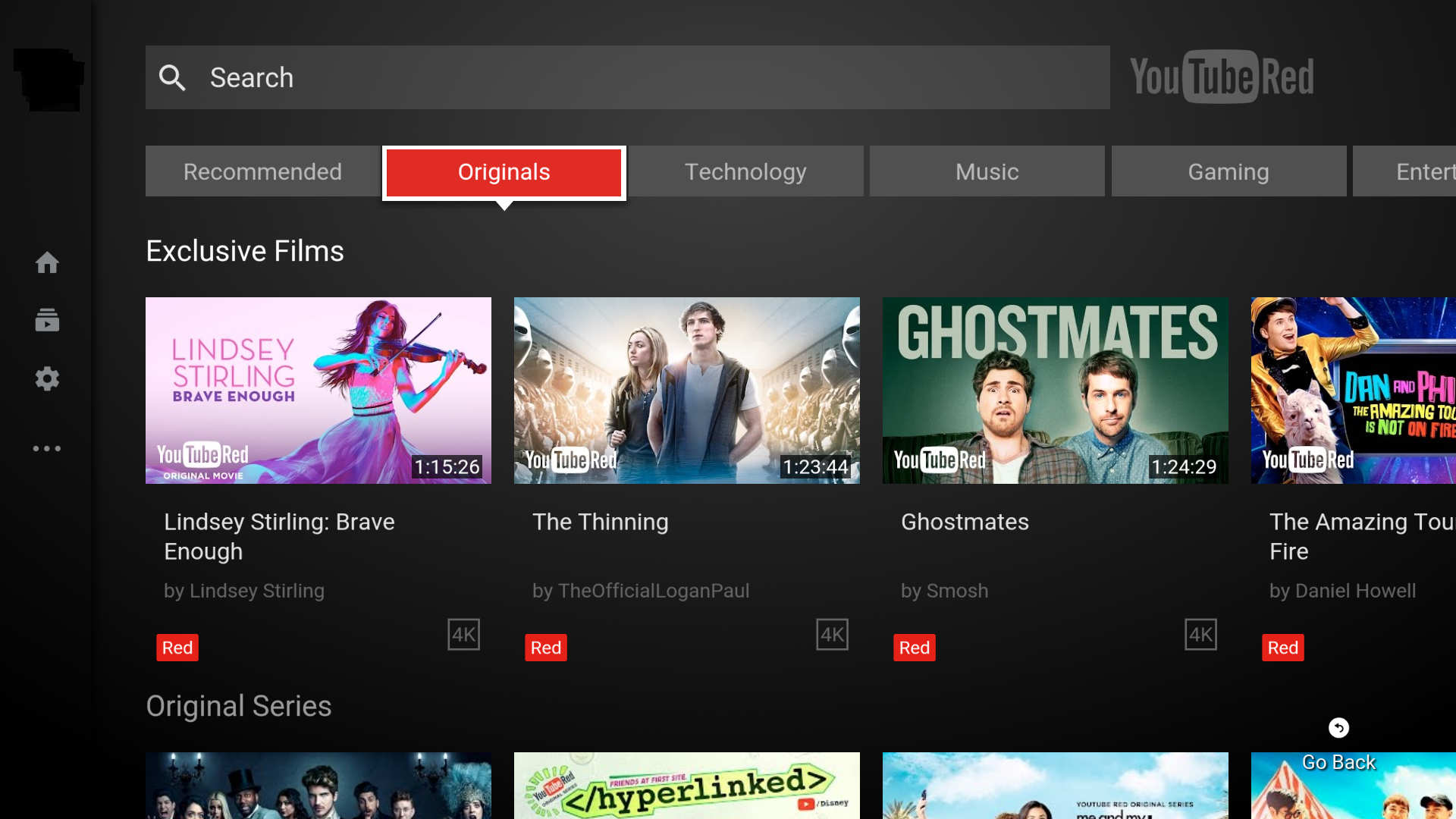
Task: Expand the Gaming category option
Action: (1228, 171)
